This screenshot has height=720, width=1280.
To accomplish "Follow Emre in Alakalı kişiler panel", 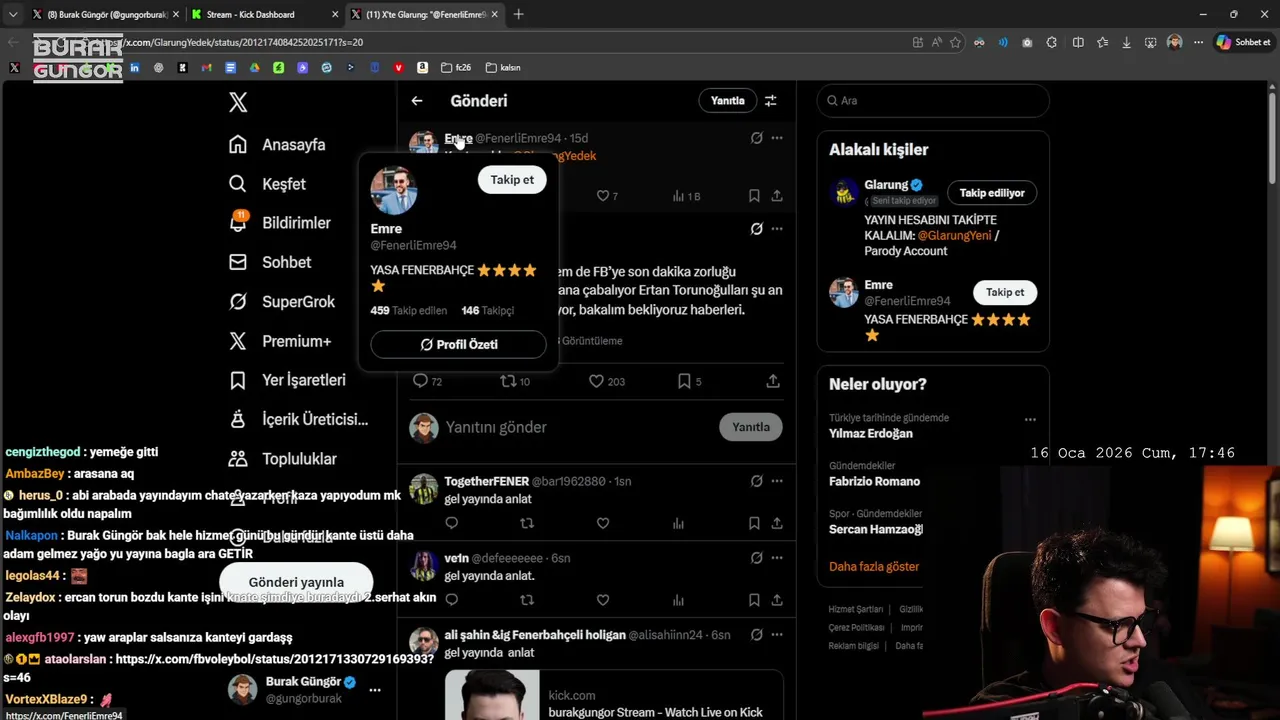I will [x=1005, y=293].
